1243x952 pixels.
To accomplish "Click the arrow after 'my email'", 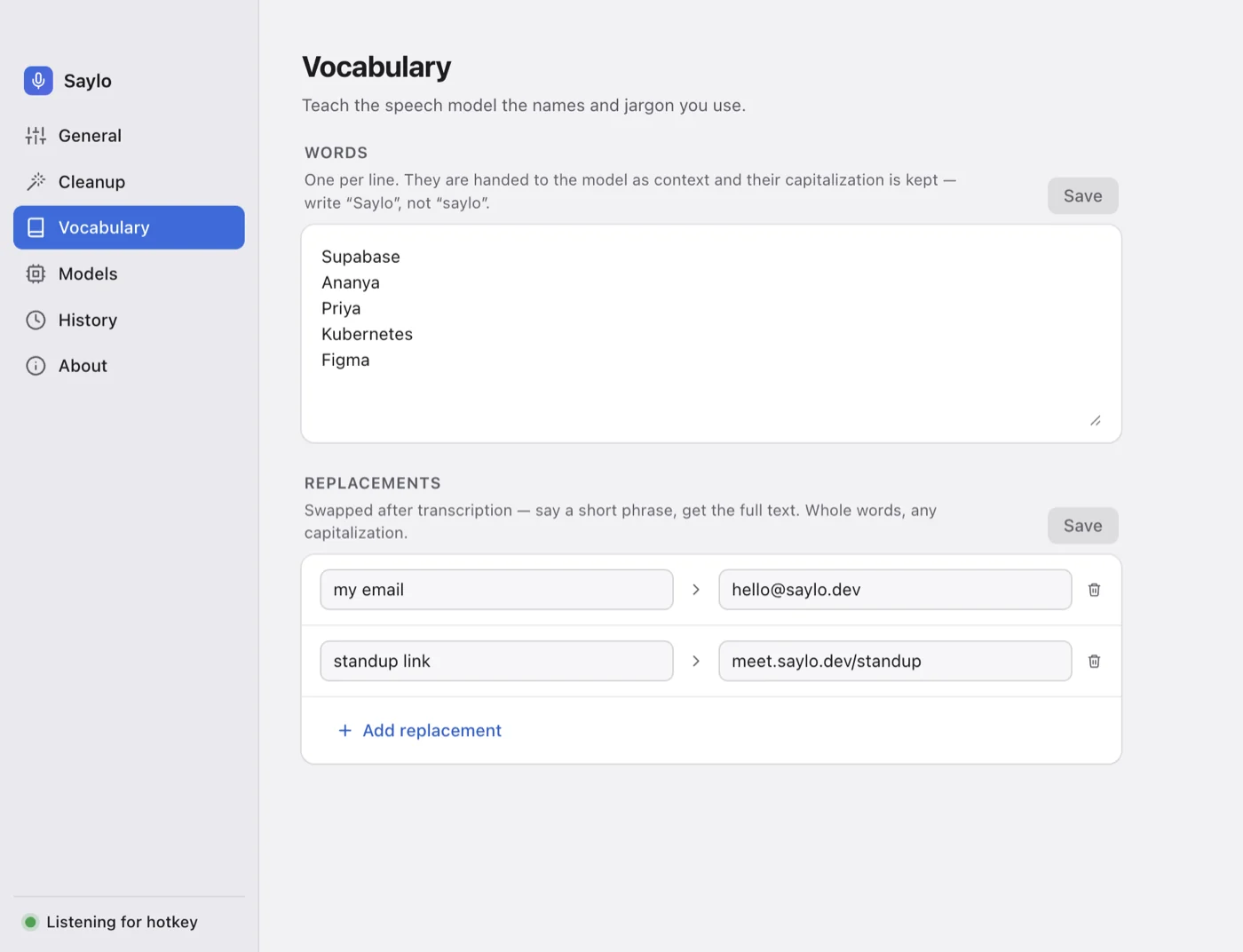I will (696, 590).
